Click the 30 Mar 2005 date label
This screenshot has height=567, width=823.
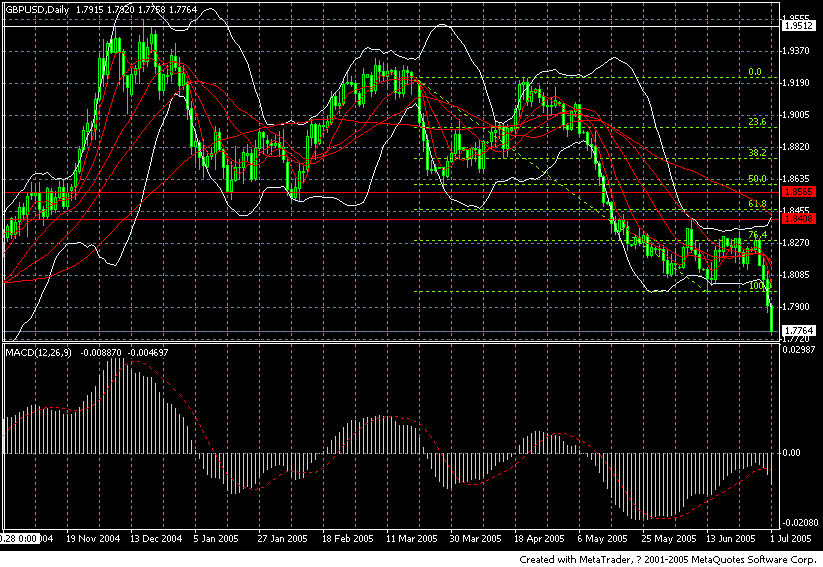476,539
